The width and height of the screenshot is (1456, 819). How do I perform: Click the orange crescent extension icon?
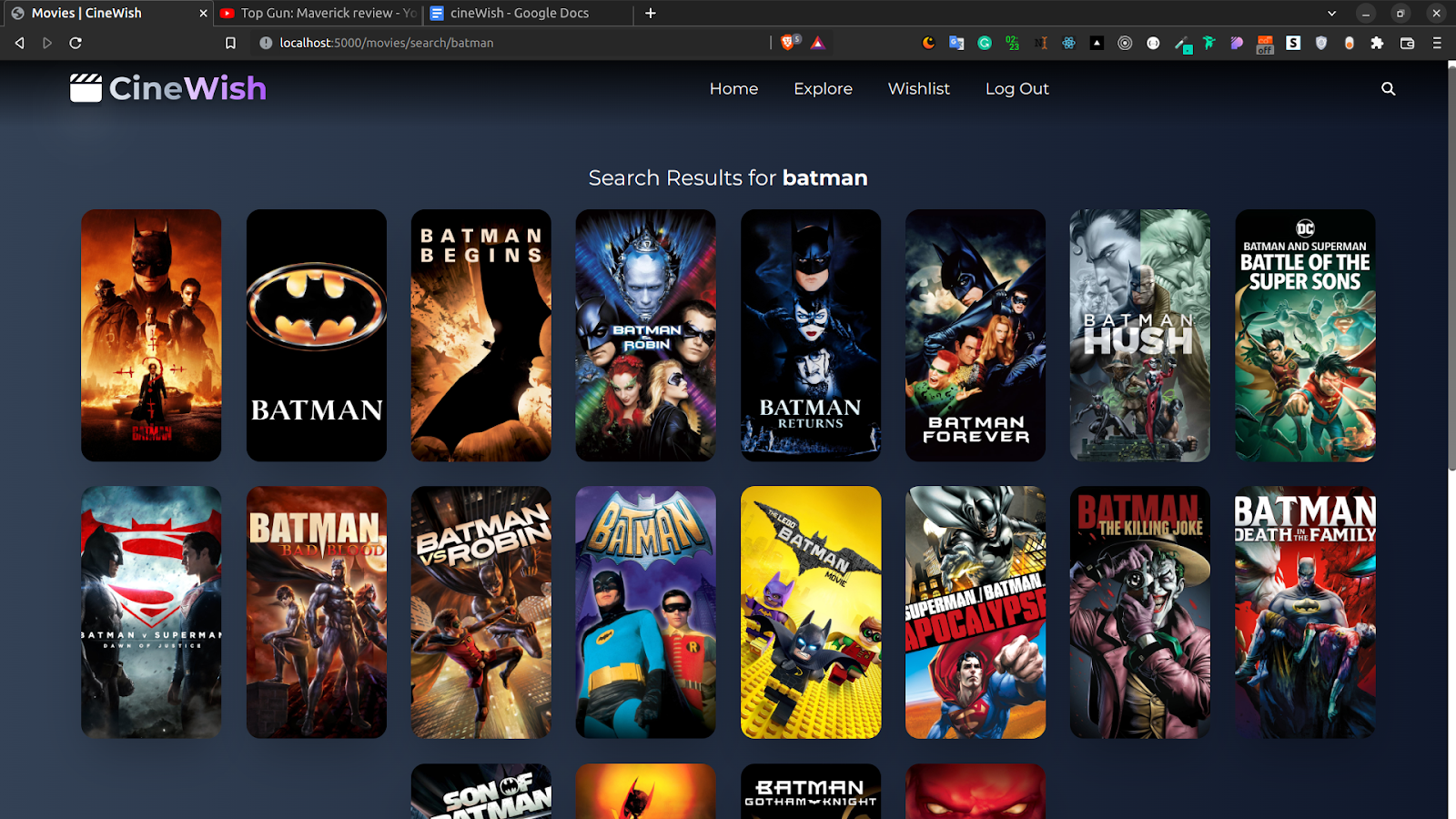coord(928,43)
